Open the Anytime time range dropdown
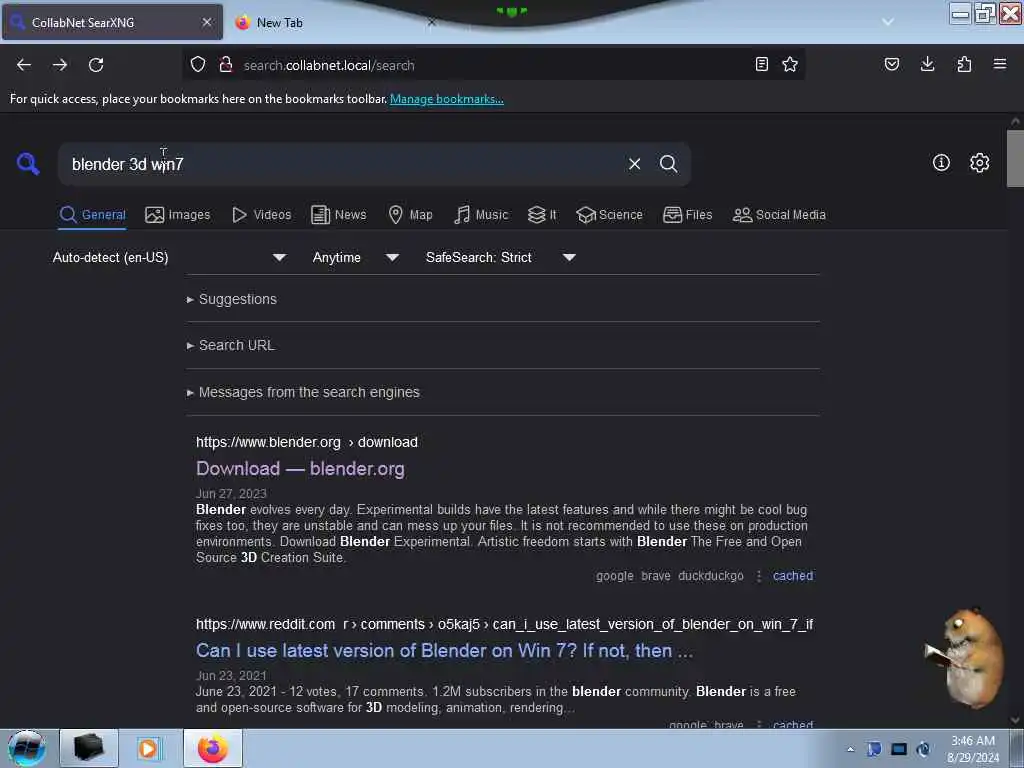The width and height of the screenshot is (1024, 768). 355,257
